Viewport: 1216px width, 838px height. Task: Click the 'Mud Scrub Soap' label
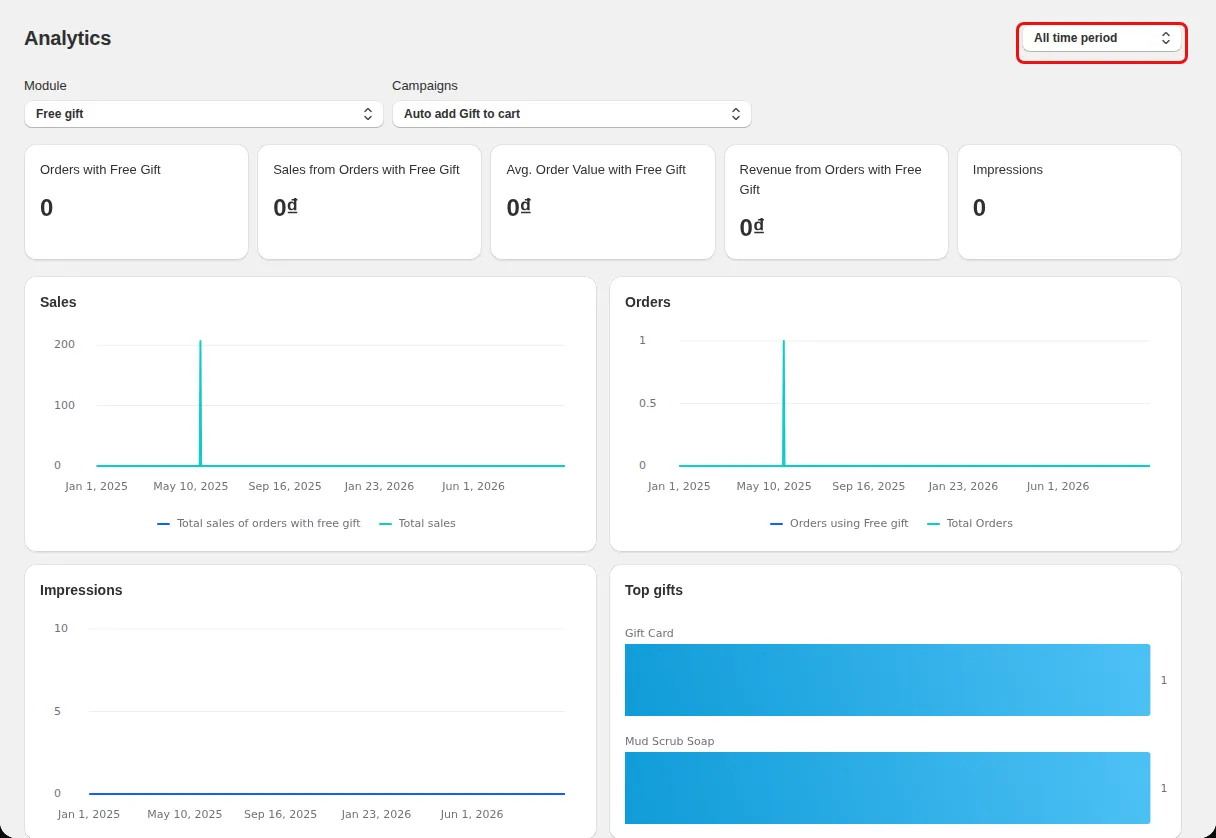pos(670,741)
